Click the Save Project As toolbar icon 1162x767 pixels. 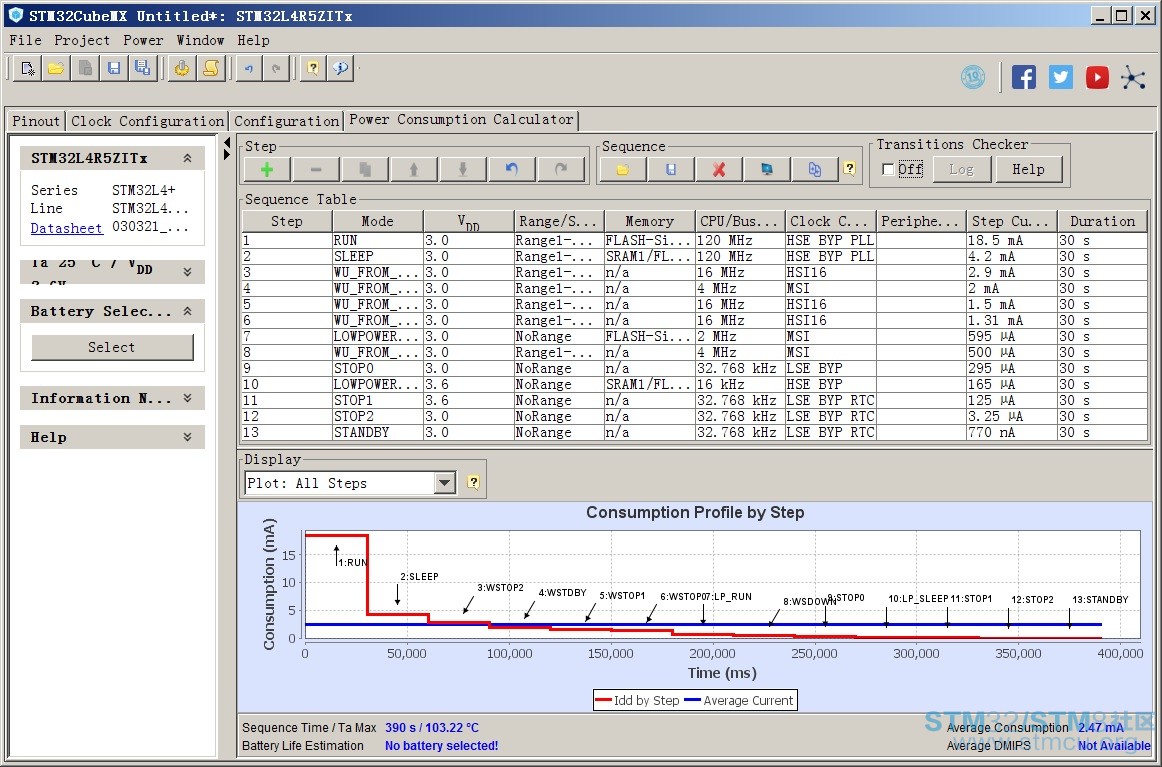(x=142, y=69)
